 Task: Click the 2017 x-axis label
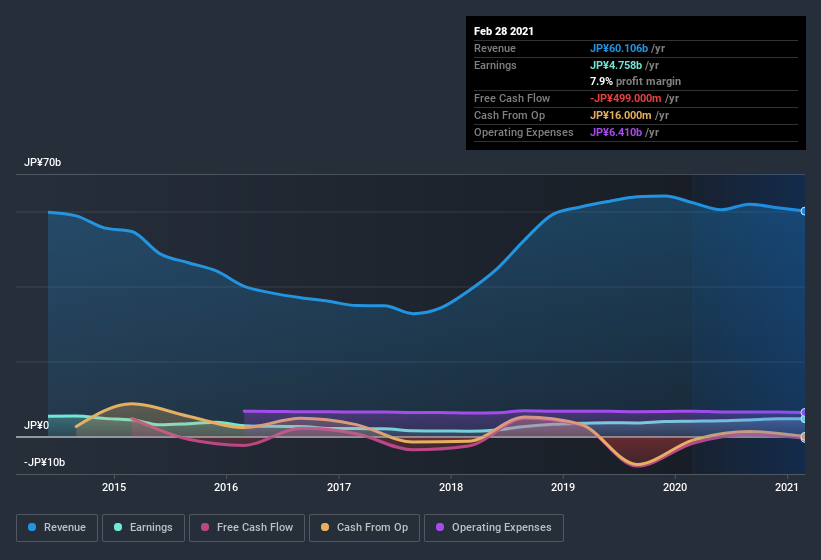click(x=339, y=487)
